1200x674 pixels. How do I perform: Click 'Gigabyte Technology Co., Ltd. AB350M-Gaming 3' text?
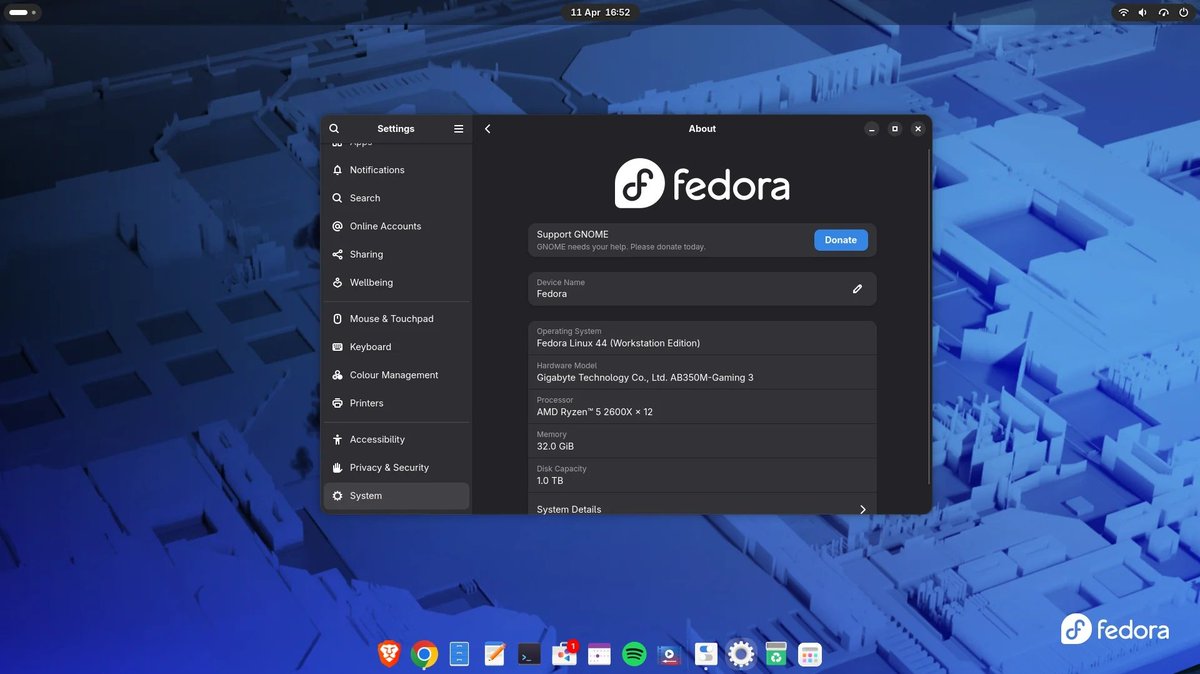click(645, 378)
